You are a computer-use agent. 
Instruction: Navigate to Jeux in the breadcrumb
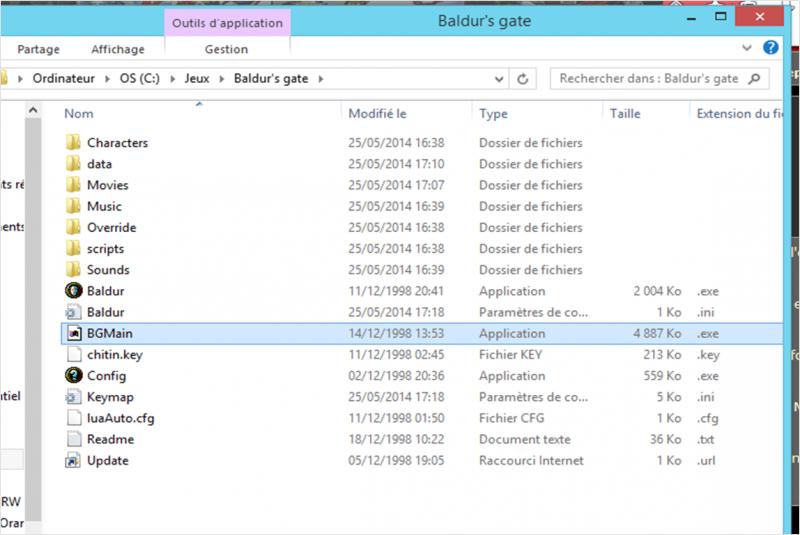pos(197,79)
